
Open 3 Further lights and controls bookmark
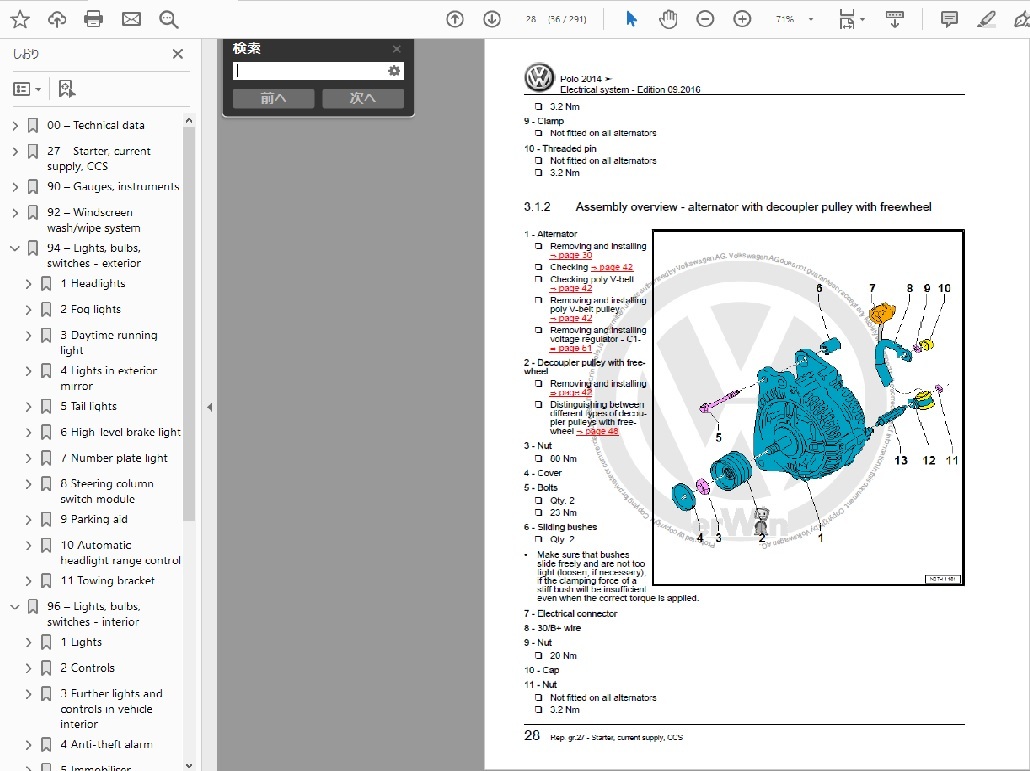[x=111, y=709]
